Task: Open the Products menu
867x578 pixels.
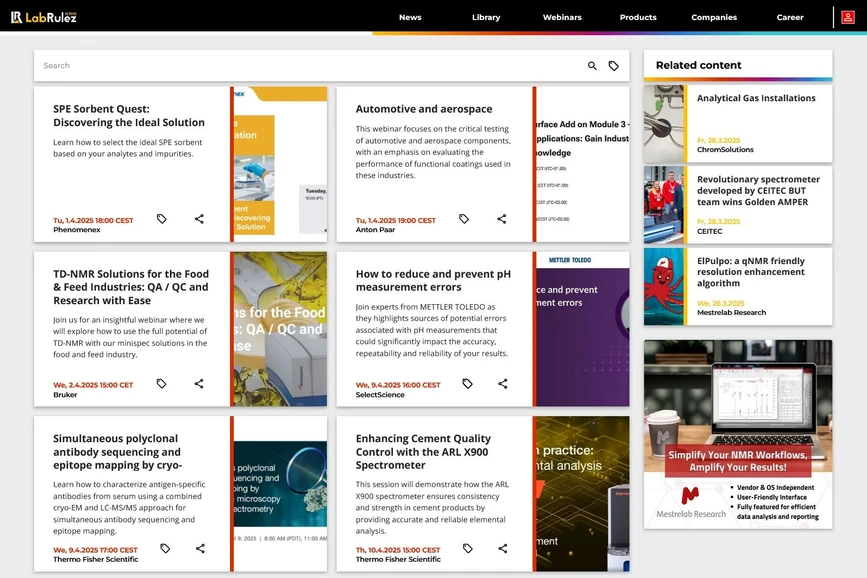Action: (638, 17)
